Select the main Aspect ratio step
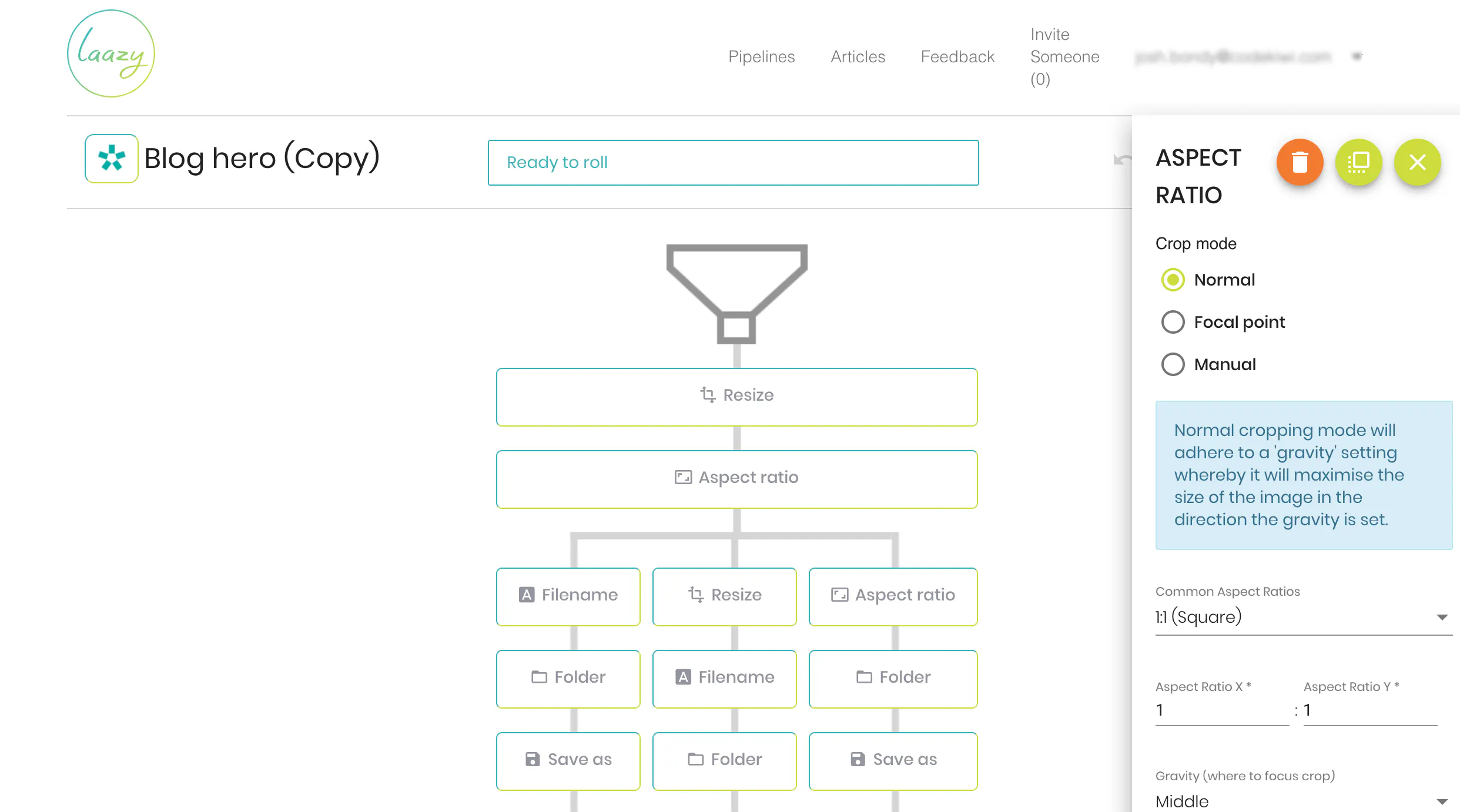This screenshot has width=1460, height=812. coord(736,479)
